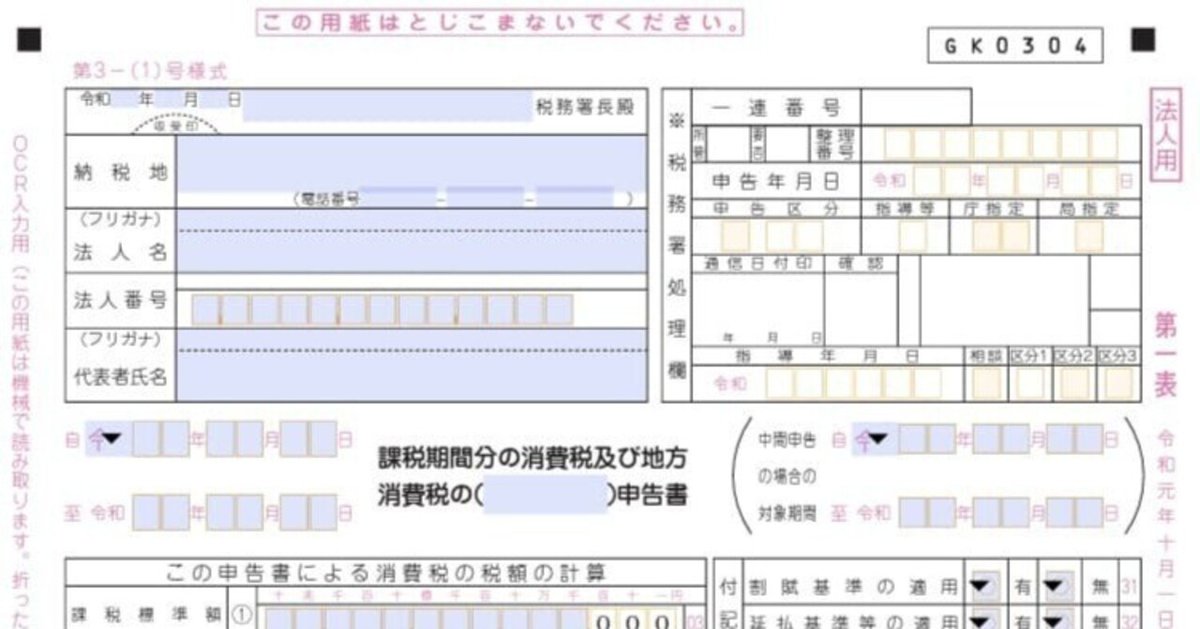The image size is (1200, 629).
Task: Click the 指導等 header cell
Action: pyautogui.click(x=905, y=209)
